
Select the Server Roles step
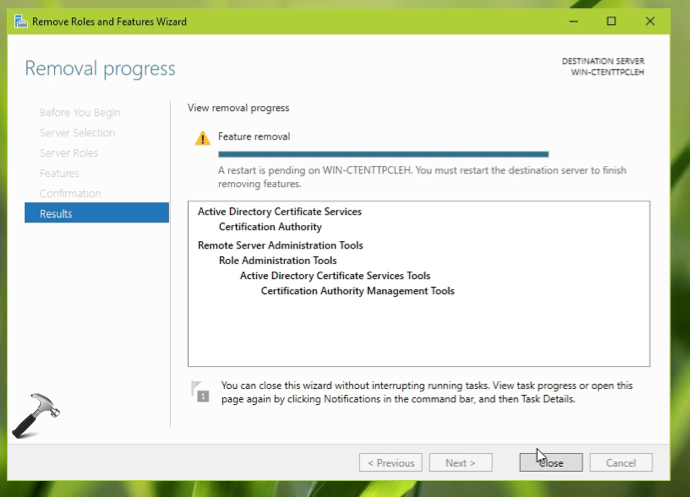coord(69,153)
